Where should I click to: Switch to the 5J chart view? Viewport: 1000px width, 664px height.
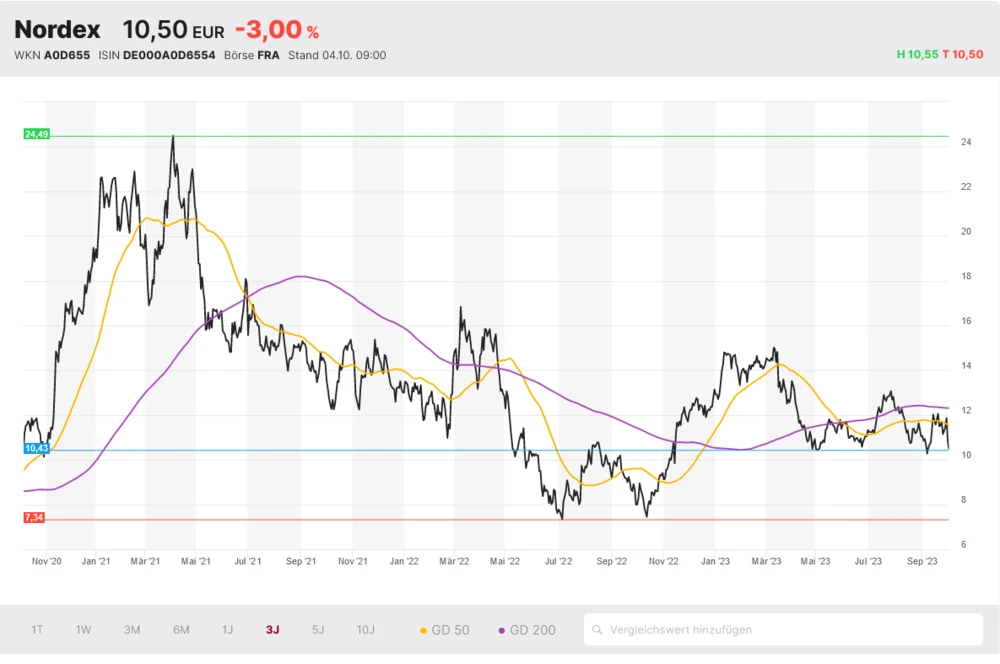point(318,630)
